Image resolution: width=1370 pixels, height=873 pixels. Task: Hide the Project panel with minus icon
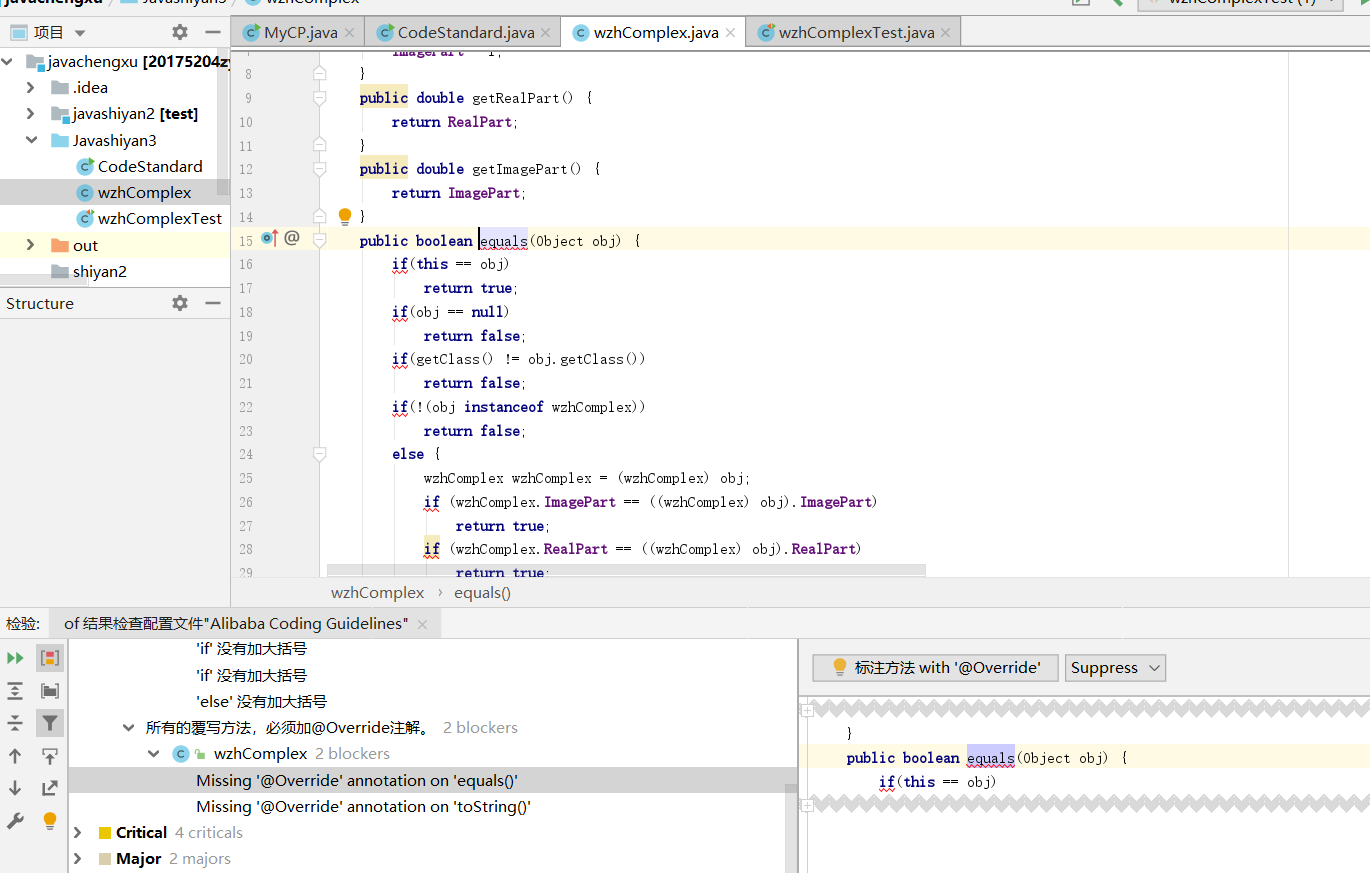pos(212,32)
